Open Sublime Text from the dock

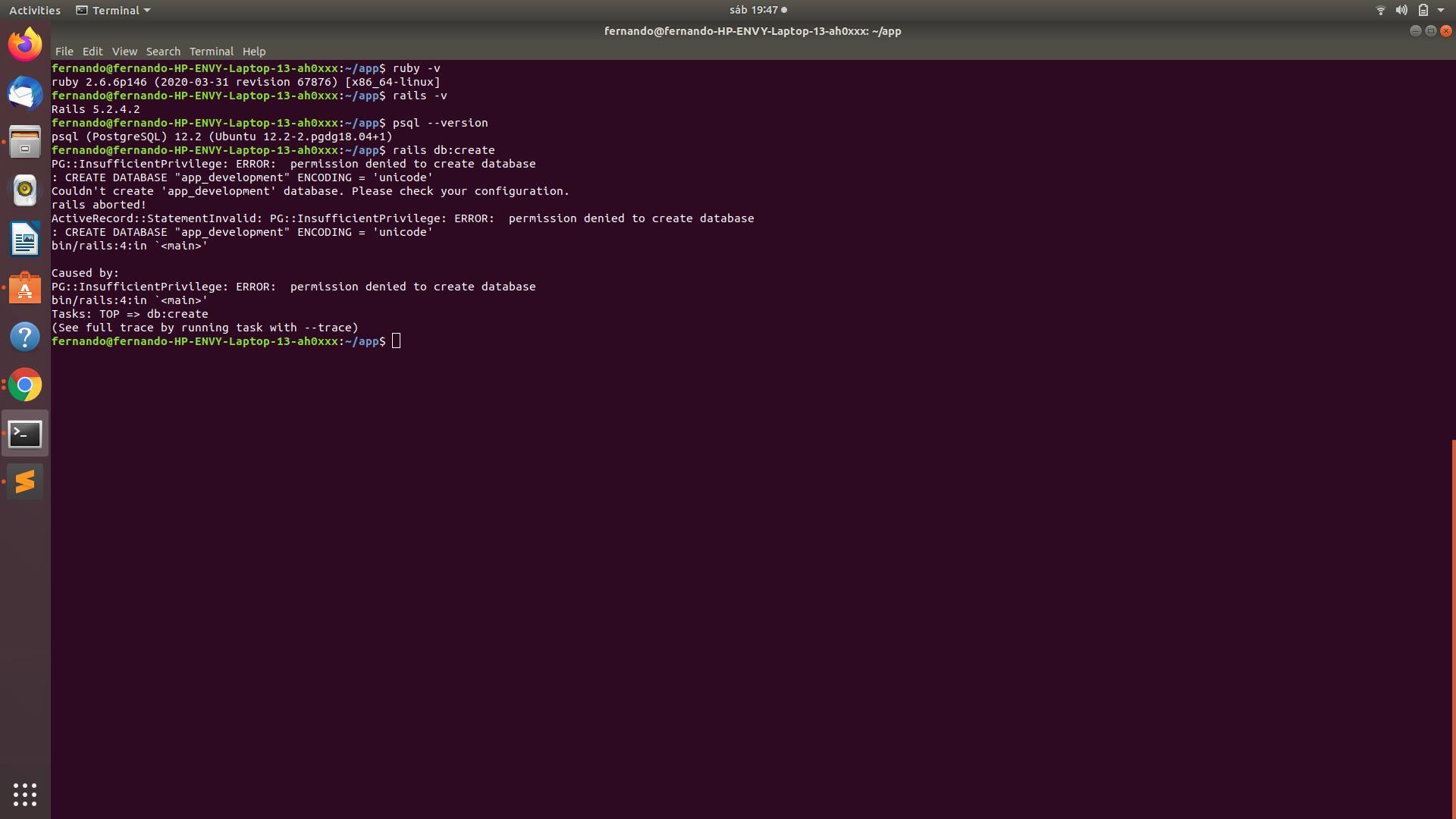point(25,481)
